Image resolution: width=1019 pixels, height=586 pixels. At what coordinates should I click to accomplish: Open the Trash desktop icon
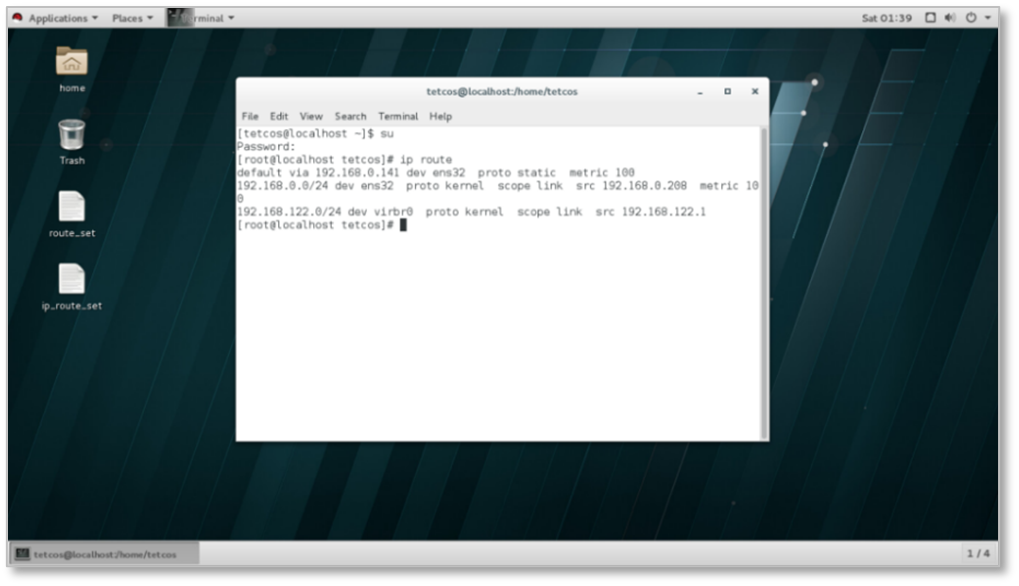(71, 135)
